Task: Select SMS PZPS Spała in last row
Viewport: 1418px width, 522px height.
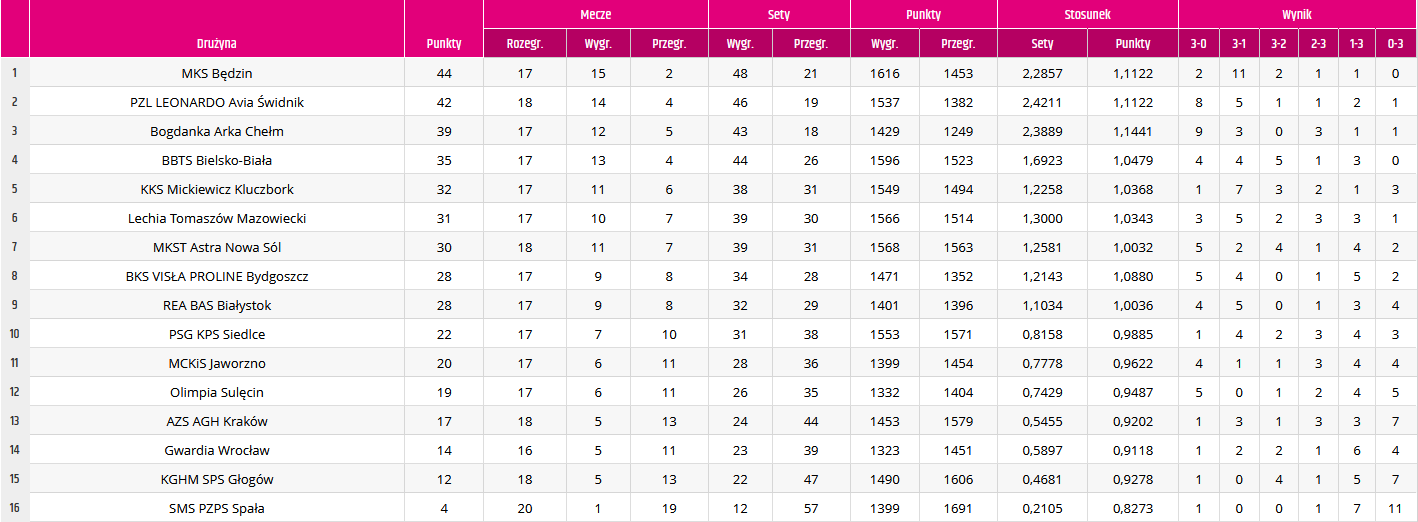Action: point(217,508)
